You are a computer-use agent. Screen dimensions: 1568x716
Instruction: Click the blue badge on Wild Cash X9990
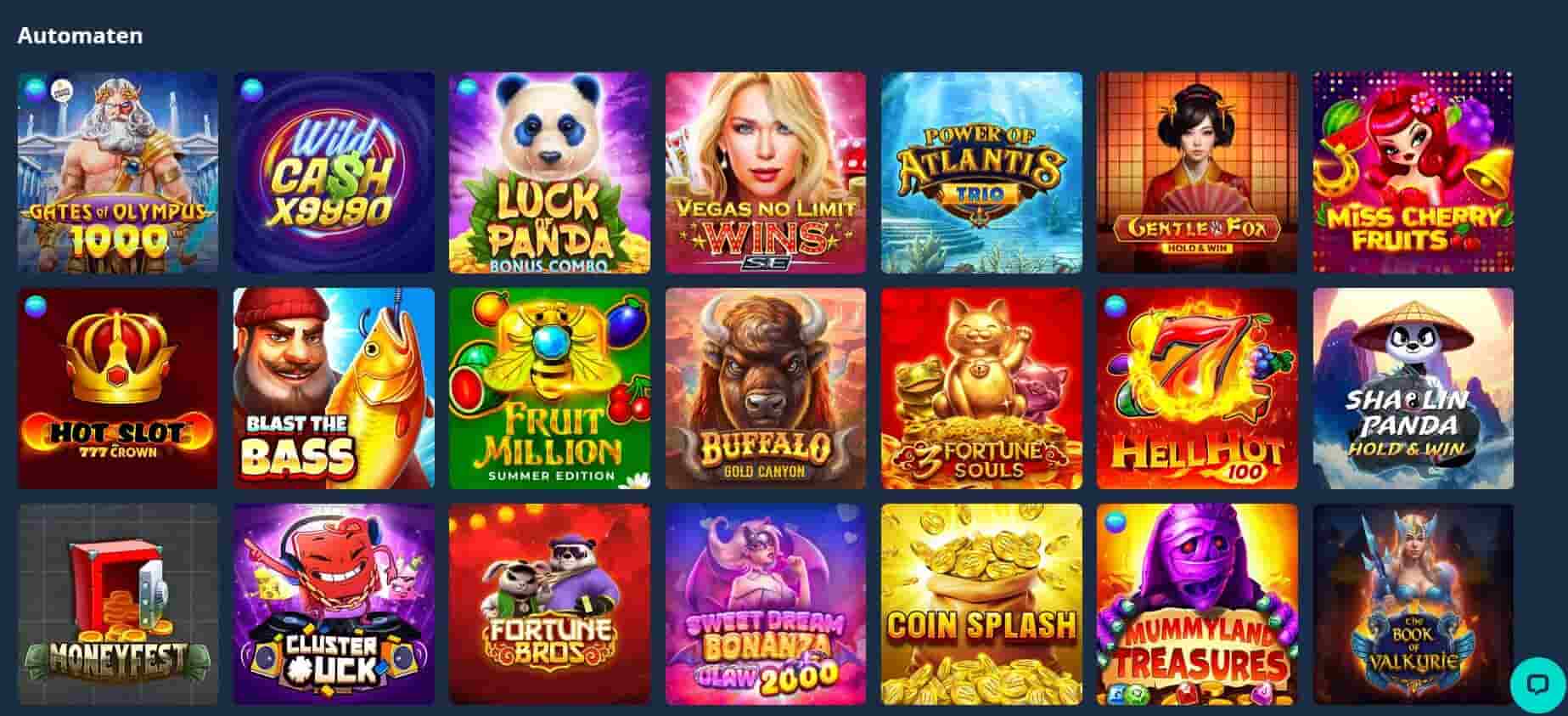[x=252, y=90]
